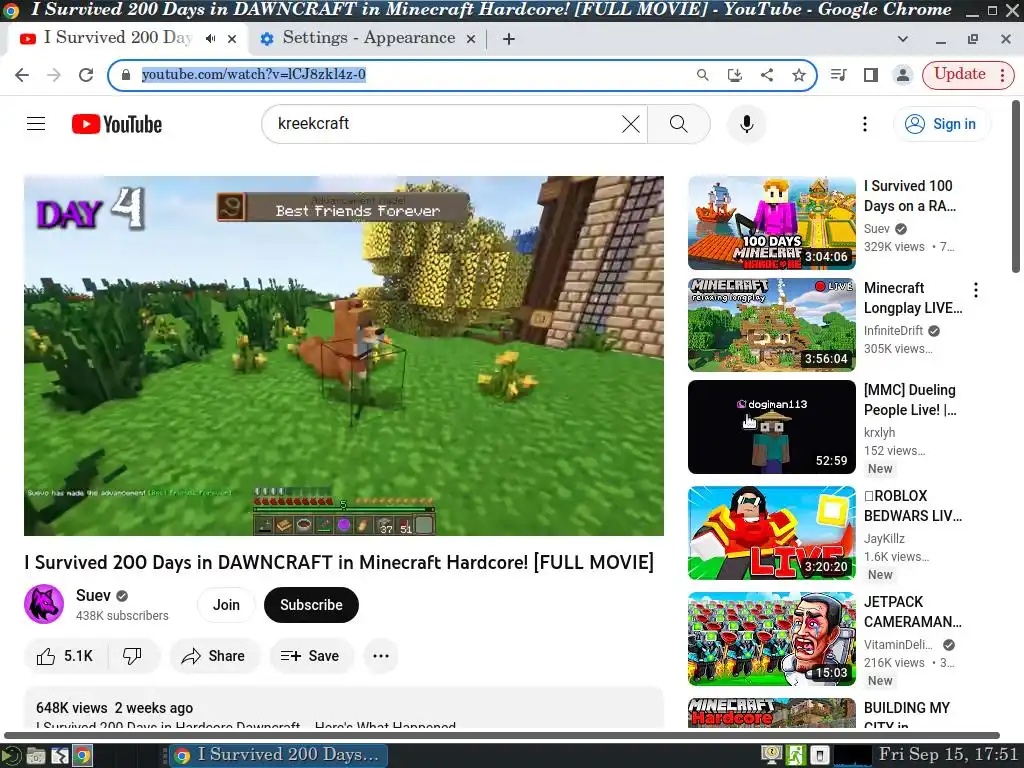The height and width of the screenshot is (768, 1024).
Task: Open a new browser tab
Action: [509, 39]
